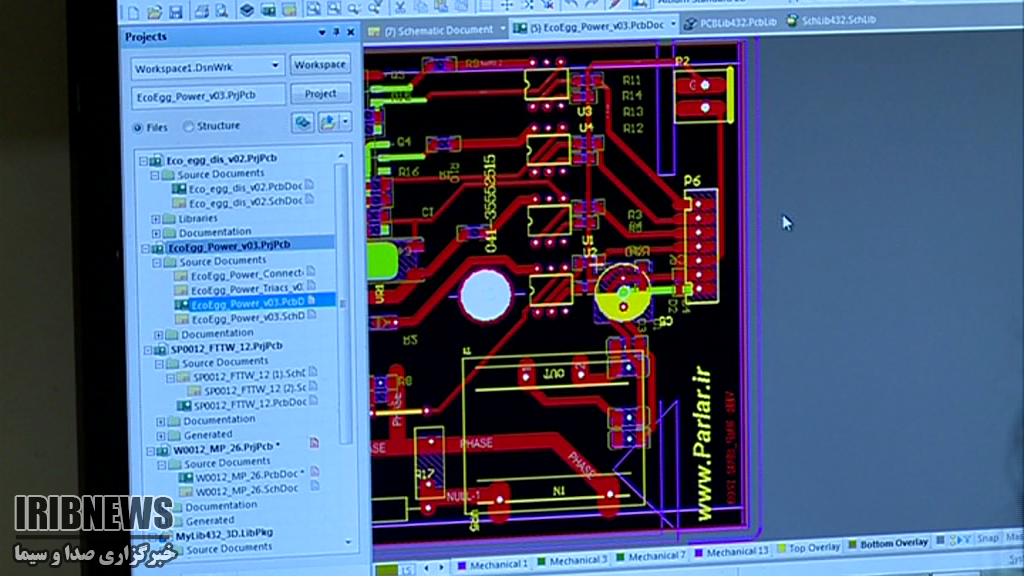Collapse the Eco_egg_dis_v02.PrjPcb project node
Screen dimensions: 1024x576
pos(143,160)
